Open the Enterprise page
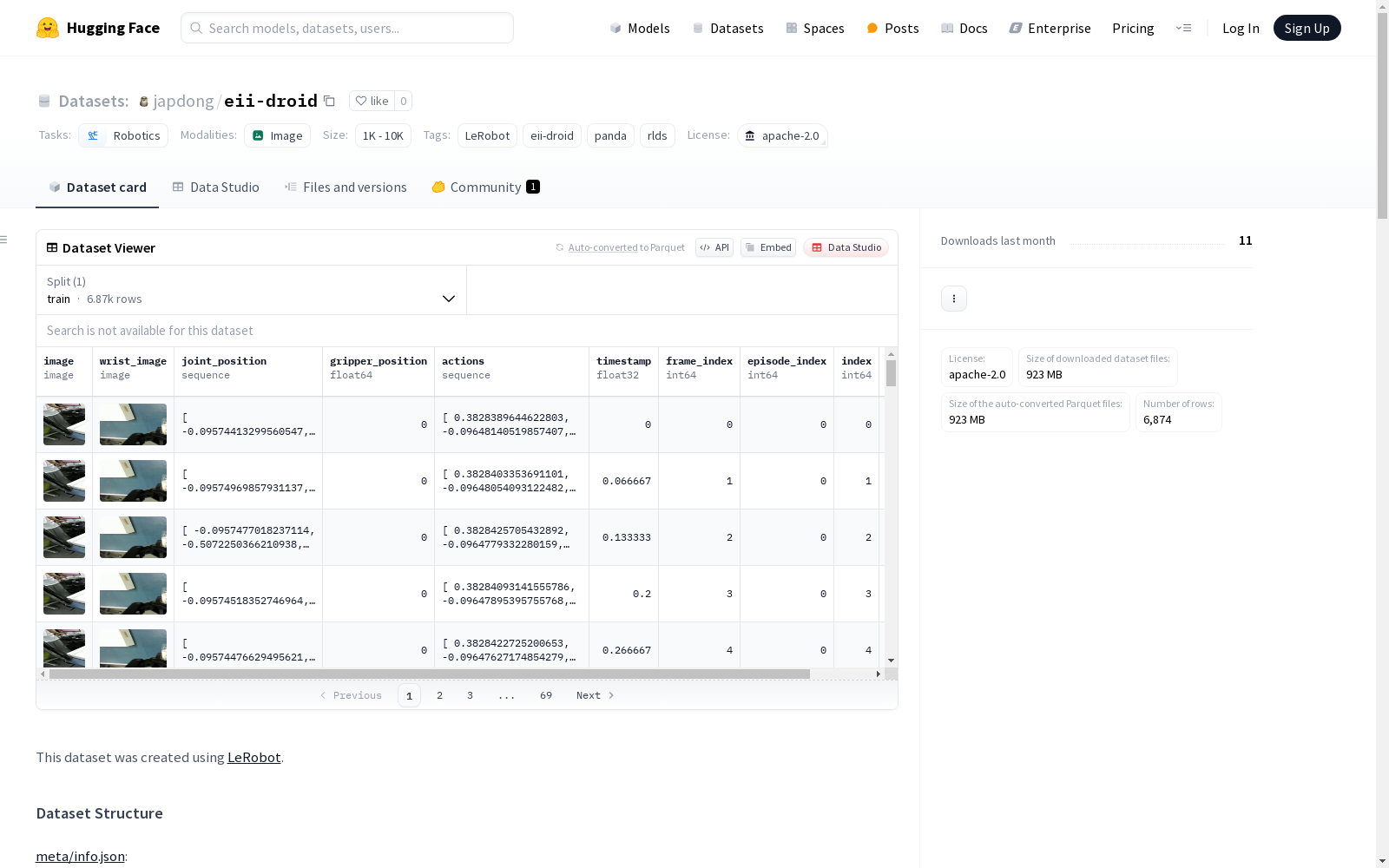The width and height of the screenshot is (1389, 868). click(1050, 28)
